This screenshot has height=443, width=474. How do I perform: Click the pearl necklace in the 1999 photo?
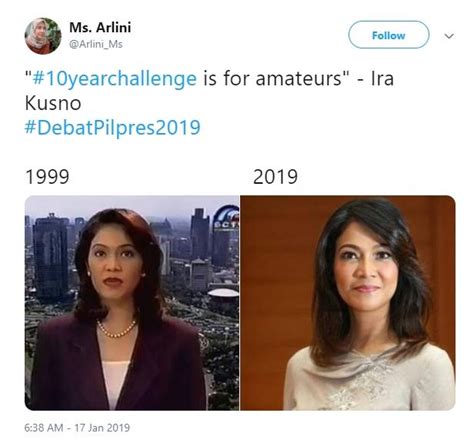coord(116,329)
